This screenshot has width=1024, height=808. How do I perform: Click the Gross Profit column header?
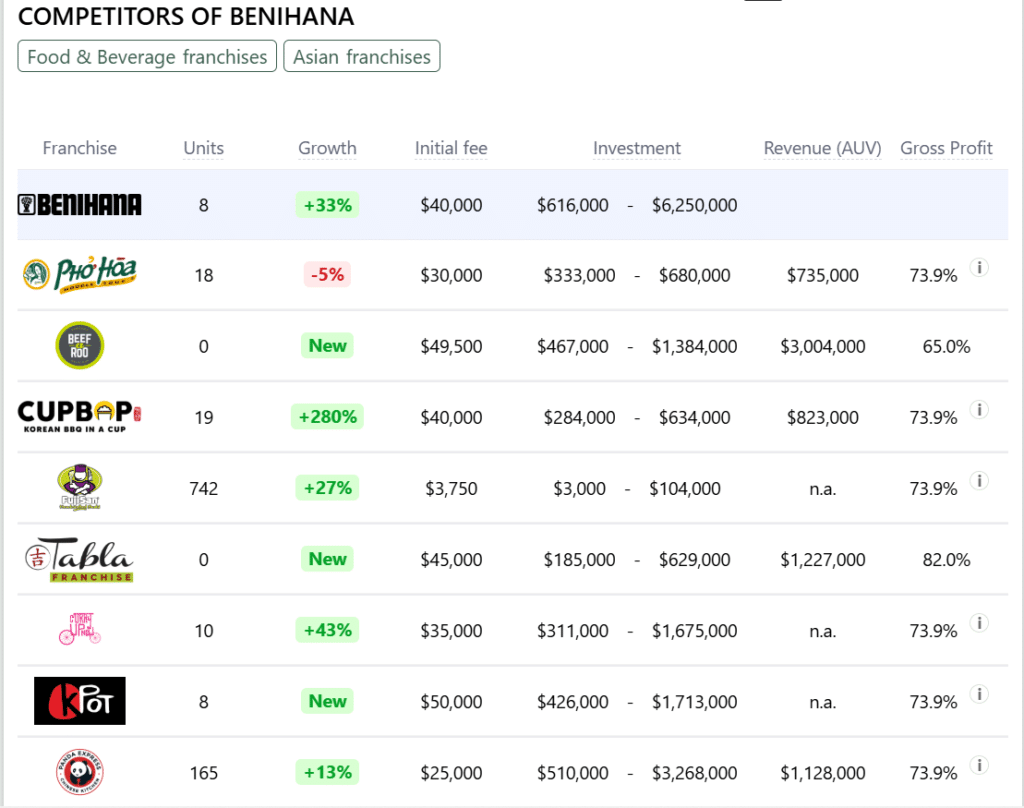(x=946, y=148)
